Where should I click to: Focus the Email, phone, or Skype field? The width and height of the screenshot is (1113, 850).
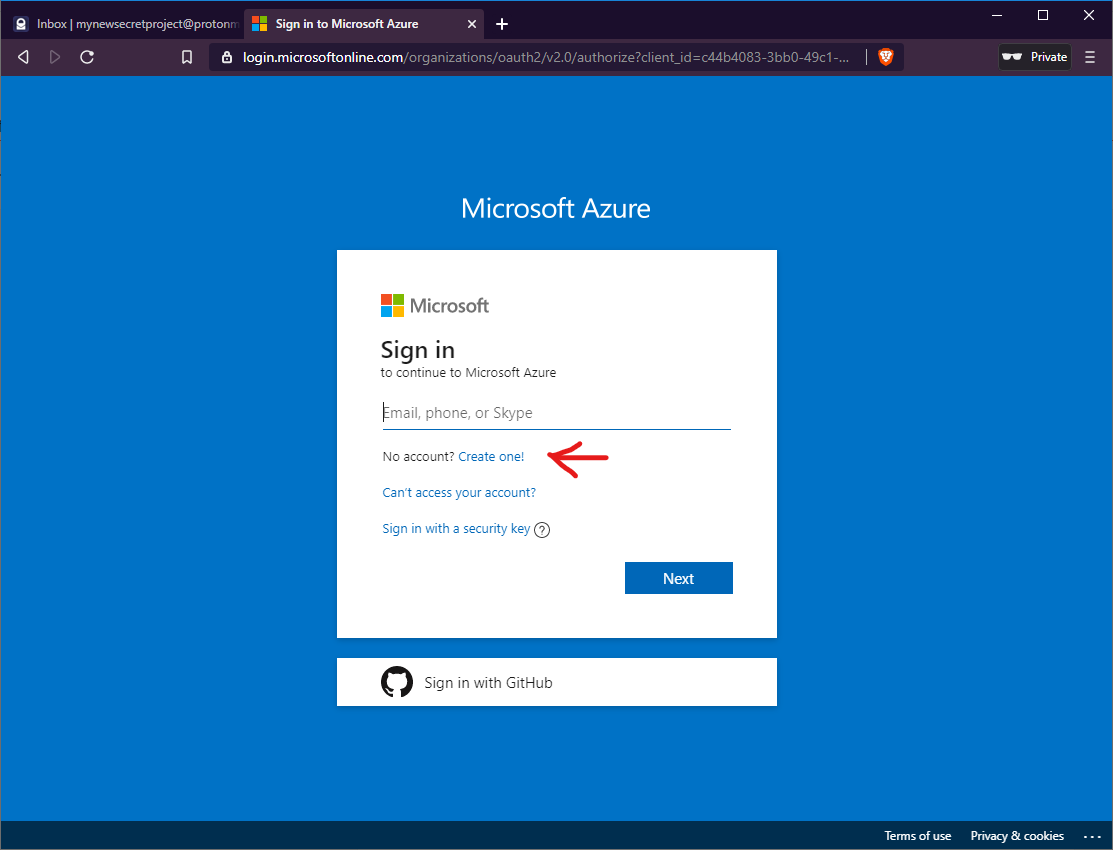tap(556, 413)
